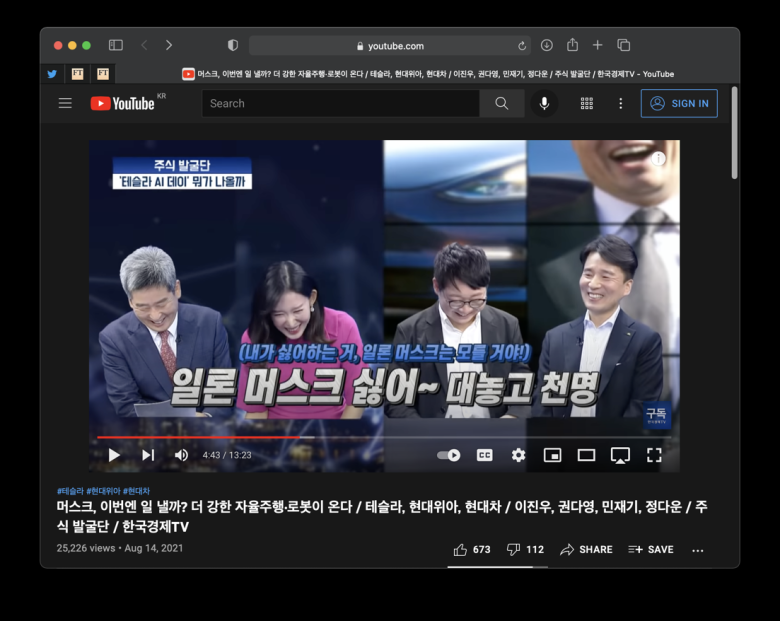
Task: Open the pinned Twitter tab
Action: (x=52, y=74)
